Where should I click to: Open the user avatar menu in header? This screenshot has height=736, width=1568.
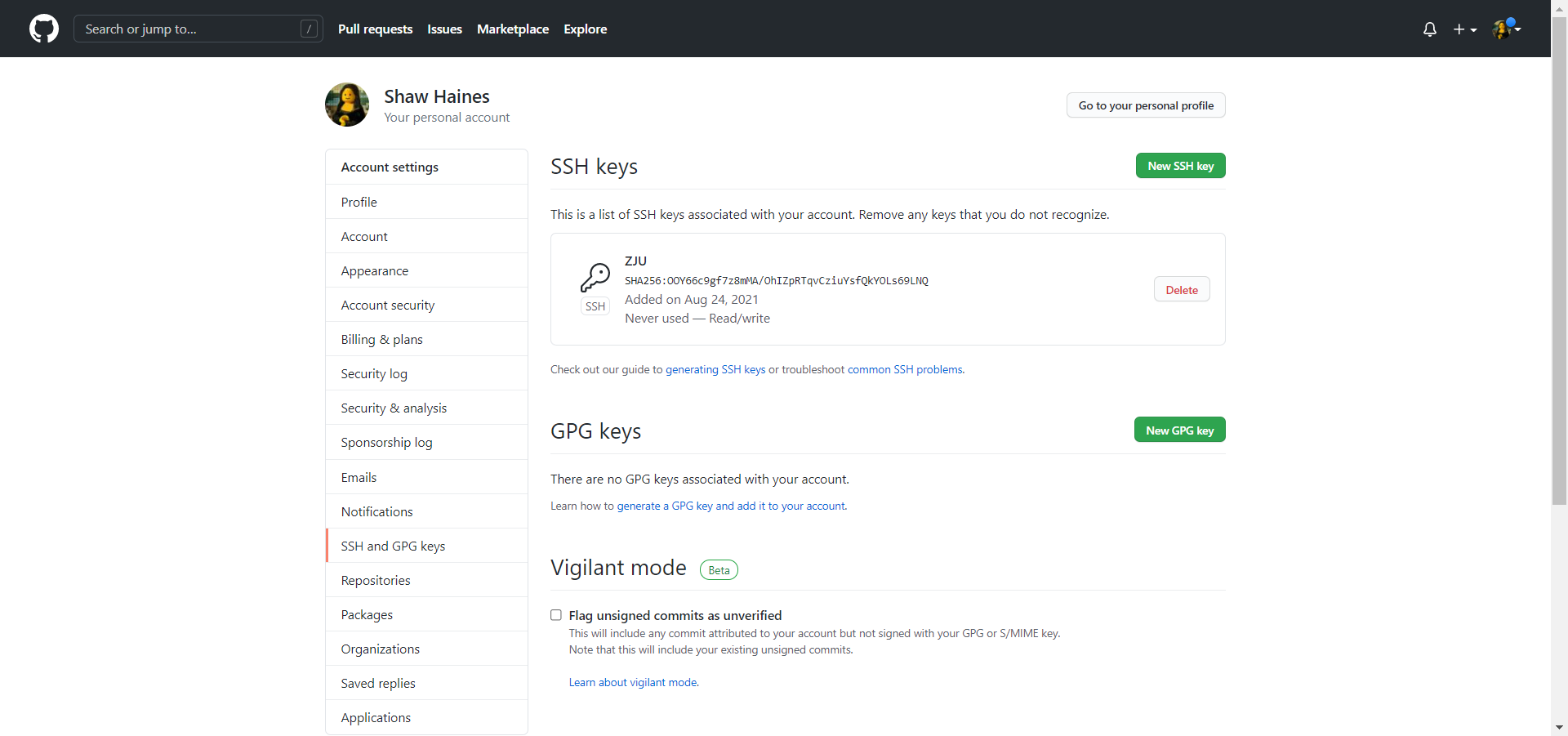pos(1506,29)
